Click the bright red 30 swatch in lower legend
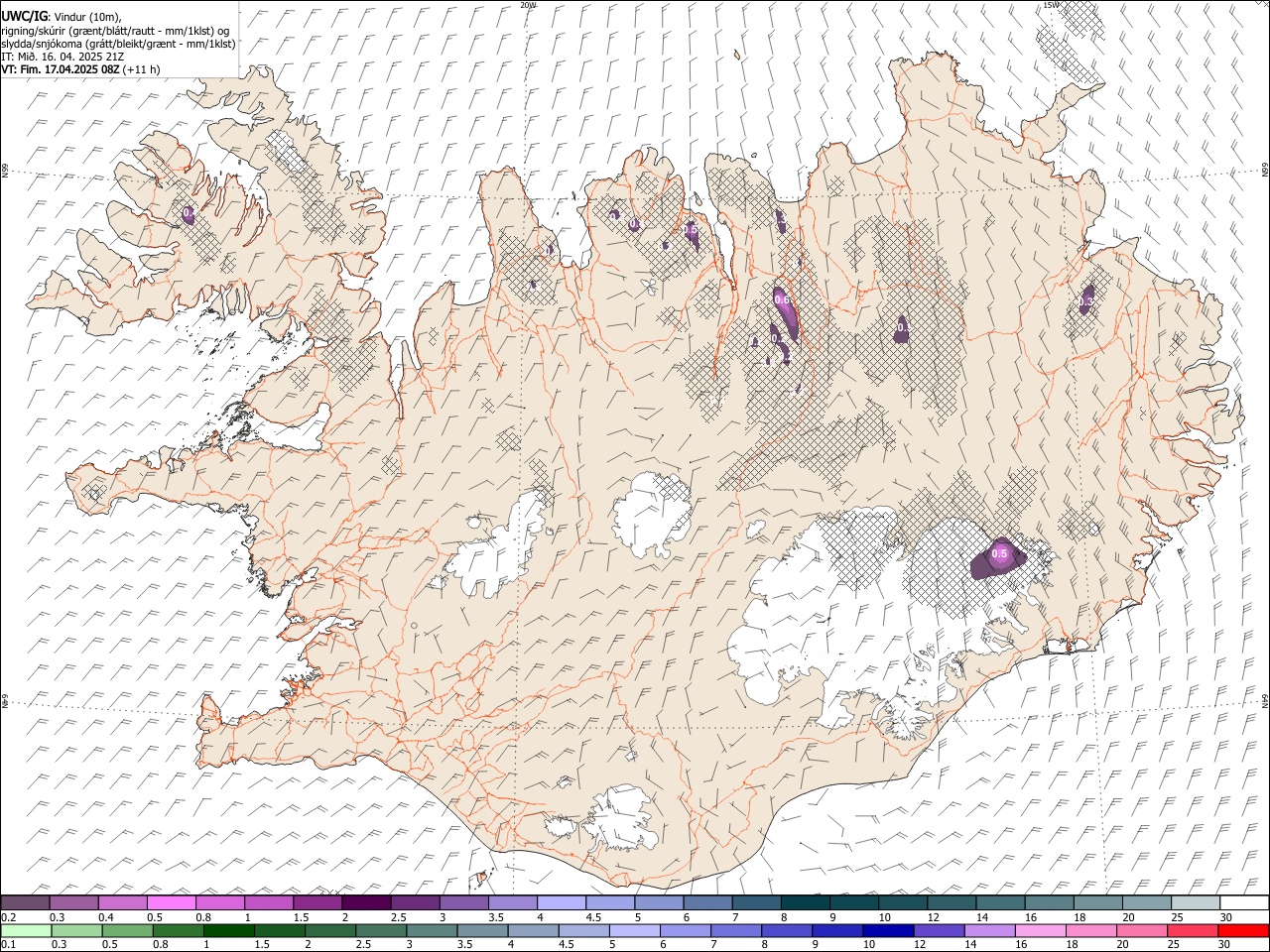 tap(1243, 931)
